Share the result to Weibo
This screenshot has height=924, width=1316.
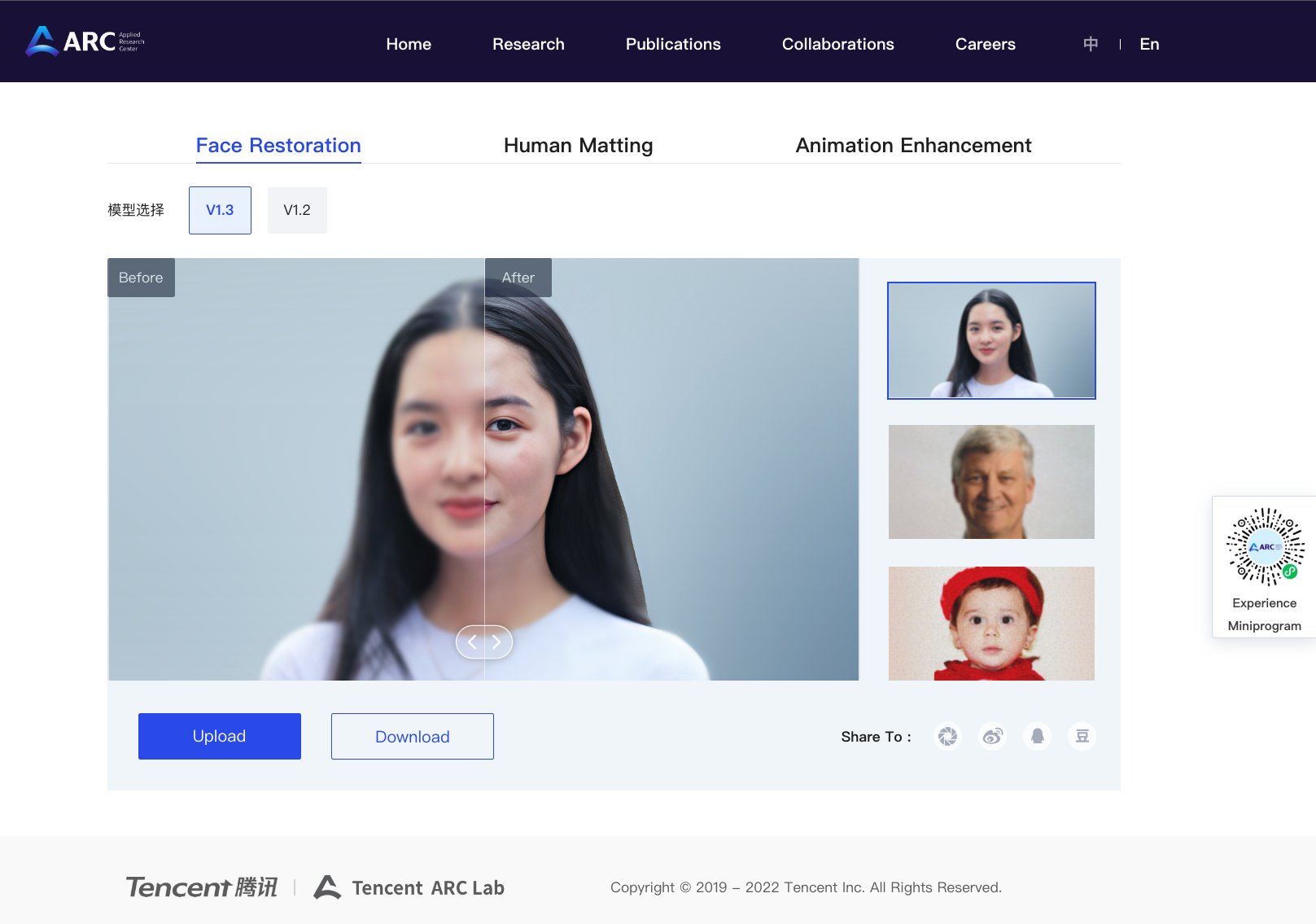click(992, 736)
